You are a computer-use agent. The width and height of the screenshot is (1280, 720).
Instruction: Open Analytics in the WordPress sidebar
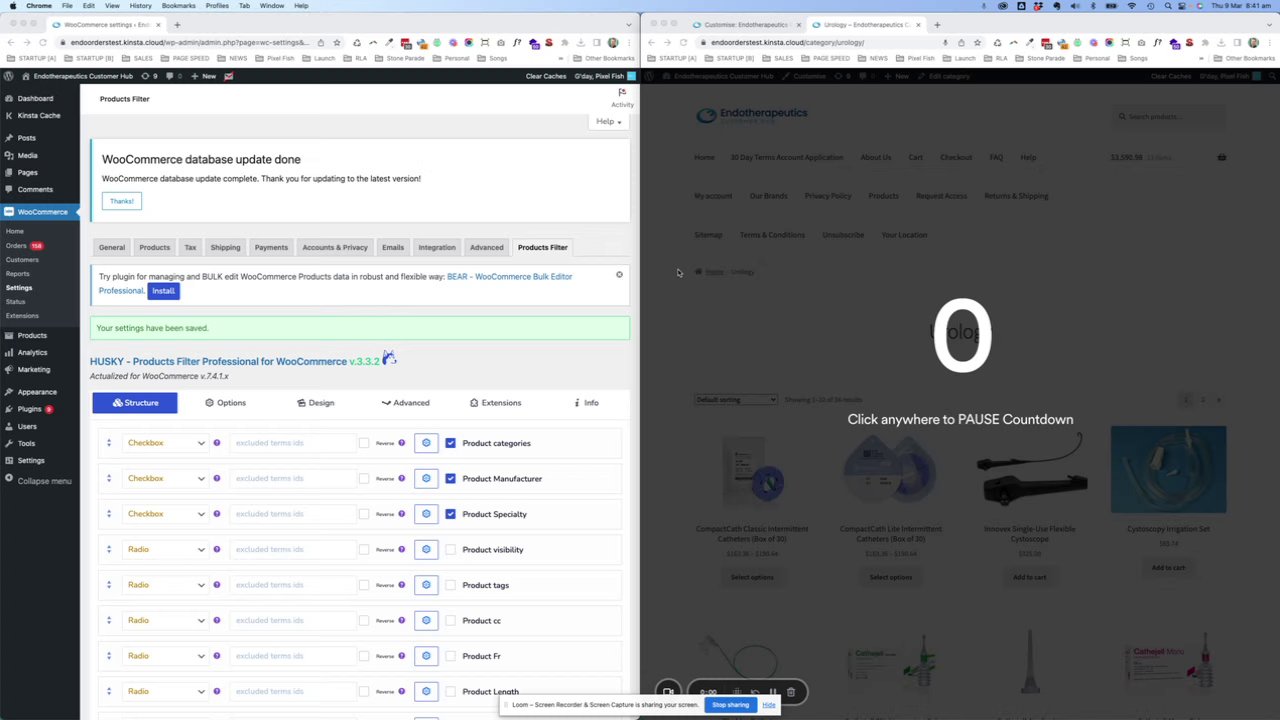tap(32, 352)
